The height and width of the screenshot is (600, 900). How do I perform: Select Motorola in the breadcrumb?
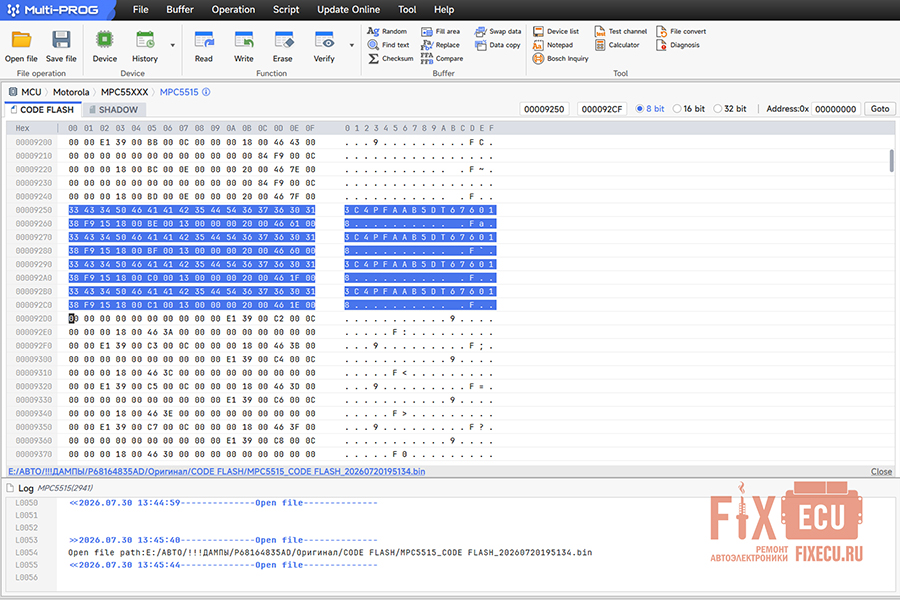[71, 92]
